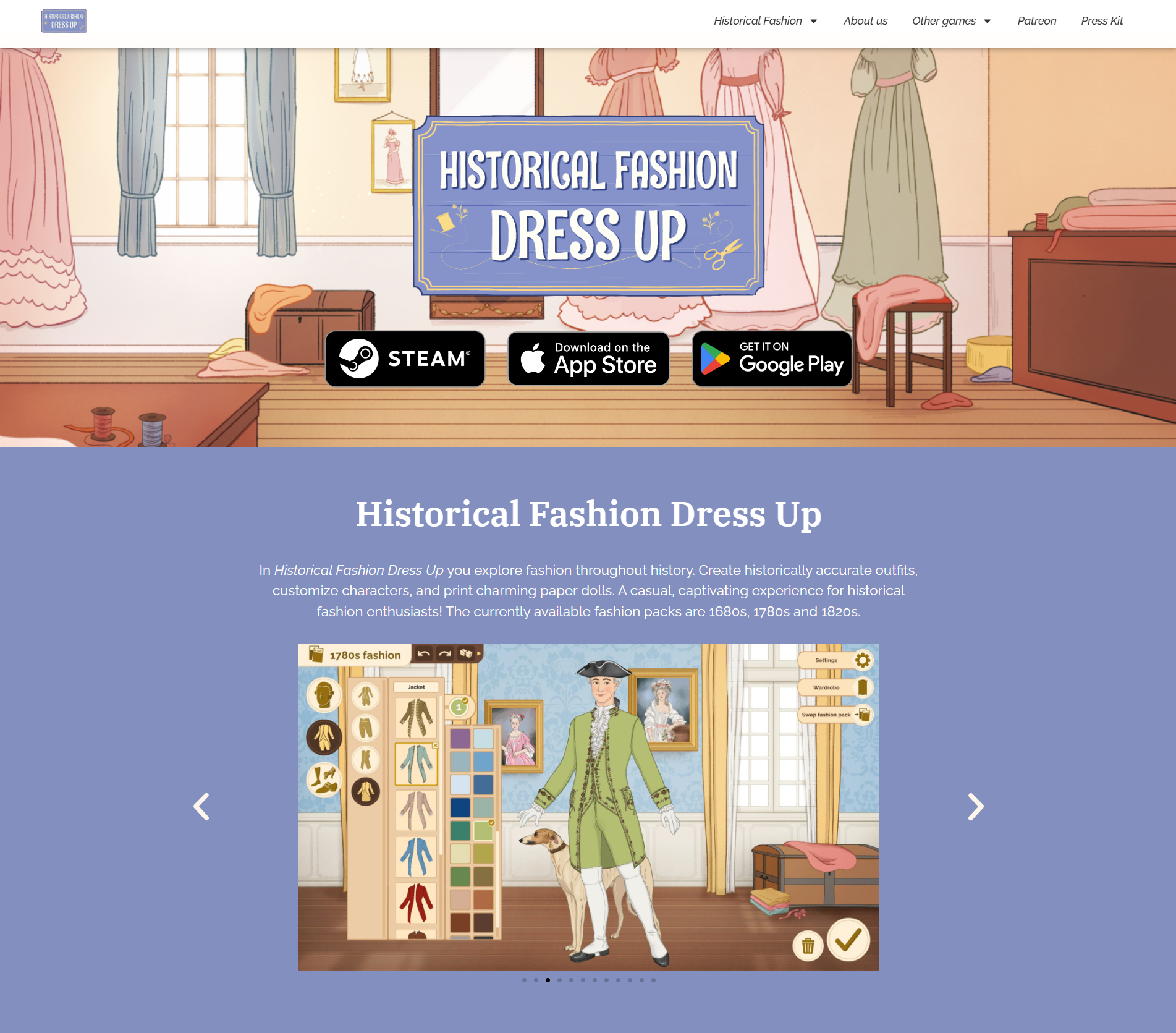Viewport: 1176px width, 1033px height.
Task: Jump to the eighth carousel dot
Action: [606, 980]
